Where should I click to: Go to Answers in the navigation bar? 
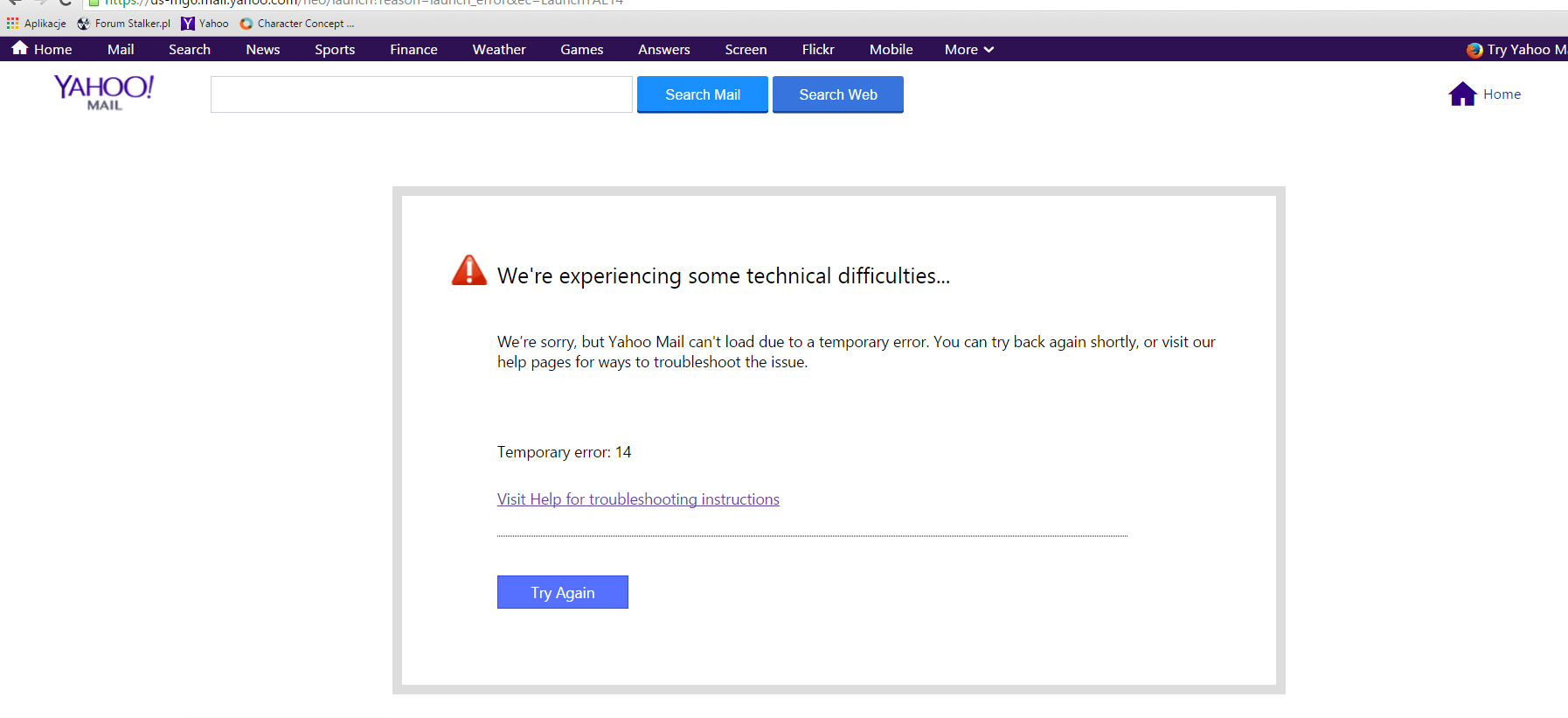[x=664, y=49]
